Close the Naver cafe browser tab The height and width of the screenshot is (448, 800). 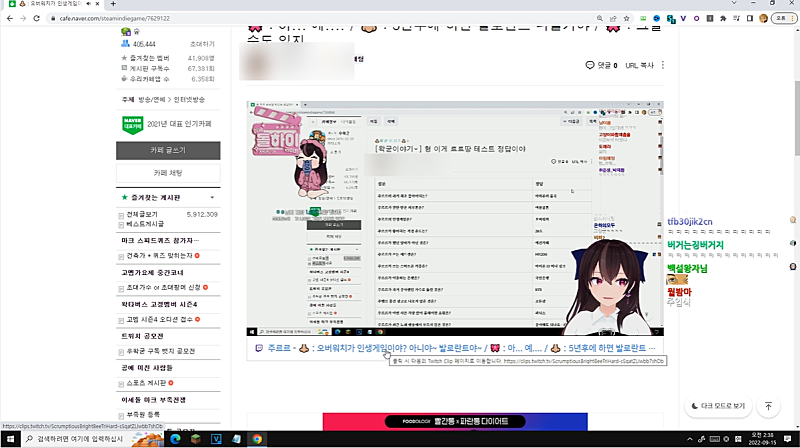(x=97, y=4)
